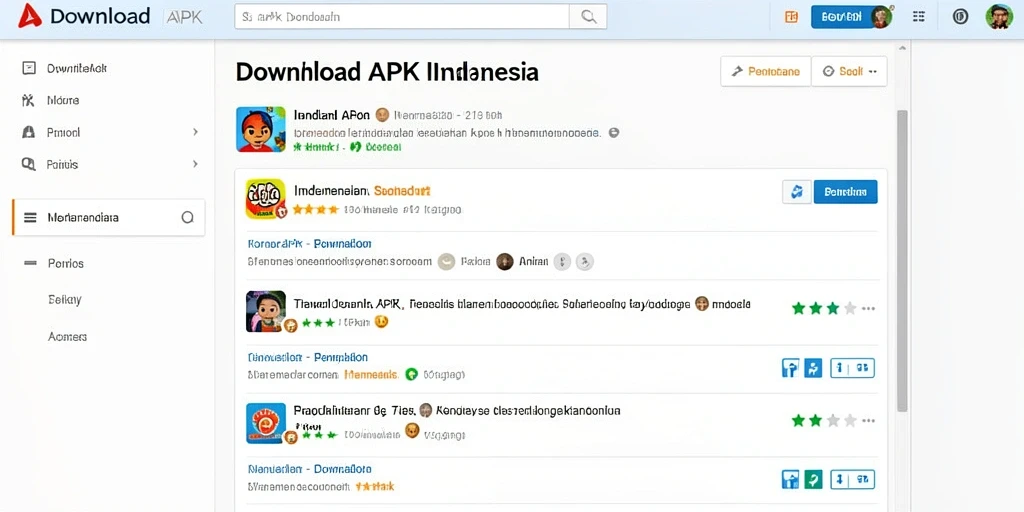Image resolution: width=1024 pixels, height=512 pixels.
Task: Expand the Poiriis sidebar chevron
Action: (x=195, y=165)
